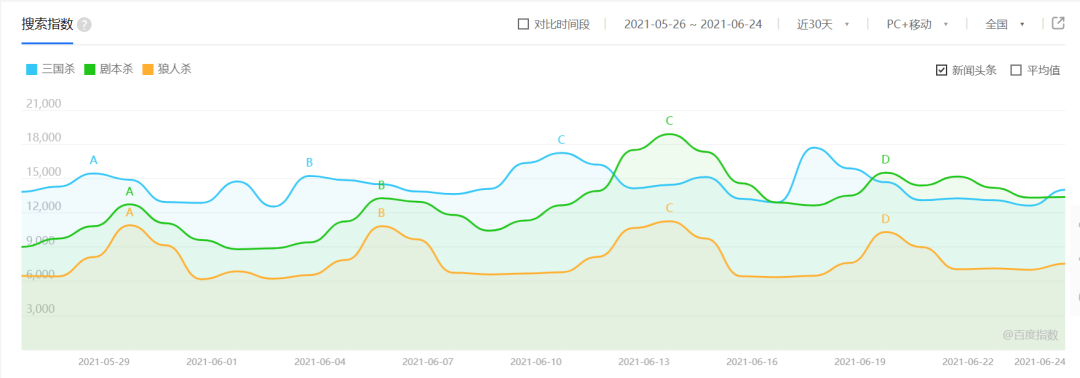Open the 全国 region dropdown
The image size is (1080, 378).
pos(1005,24)
